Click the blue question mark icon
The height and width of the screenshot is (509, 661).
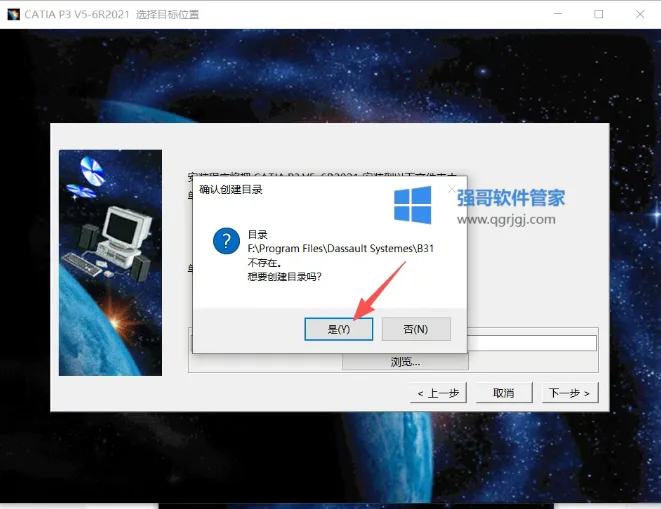[x=226, y=241]
